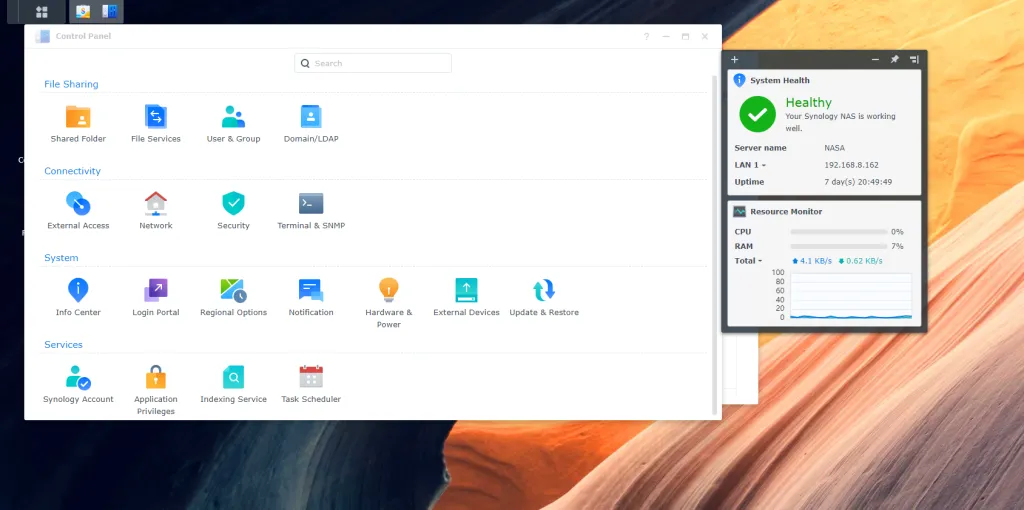1024x510 pixels.
Task: Open Login Portal
Action: point(155,298)
